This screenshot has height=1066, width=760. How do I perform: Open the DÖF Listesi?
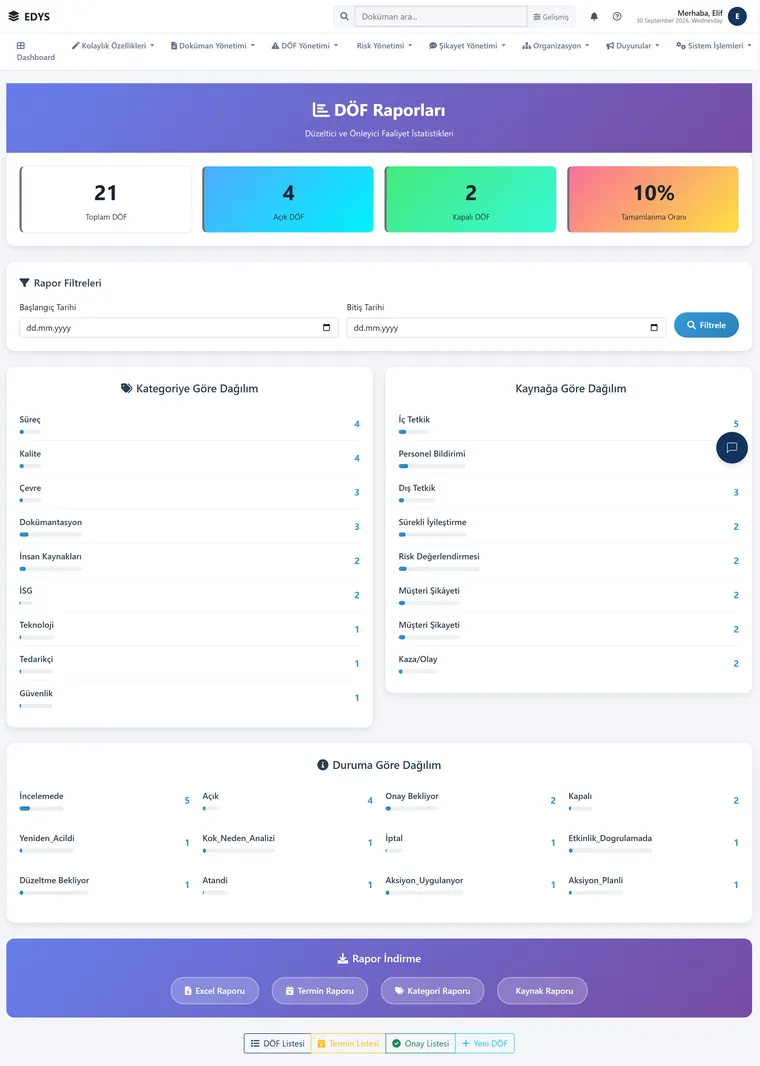(277, 1044)
